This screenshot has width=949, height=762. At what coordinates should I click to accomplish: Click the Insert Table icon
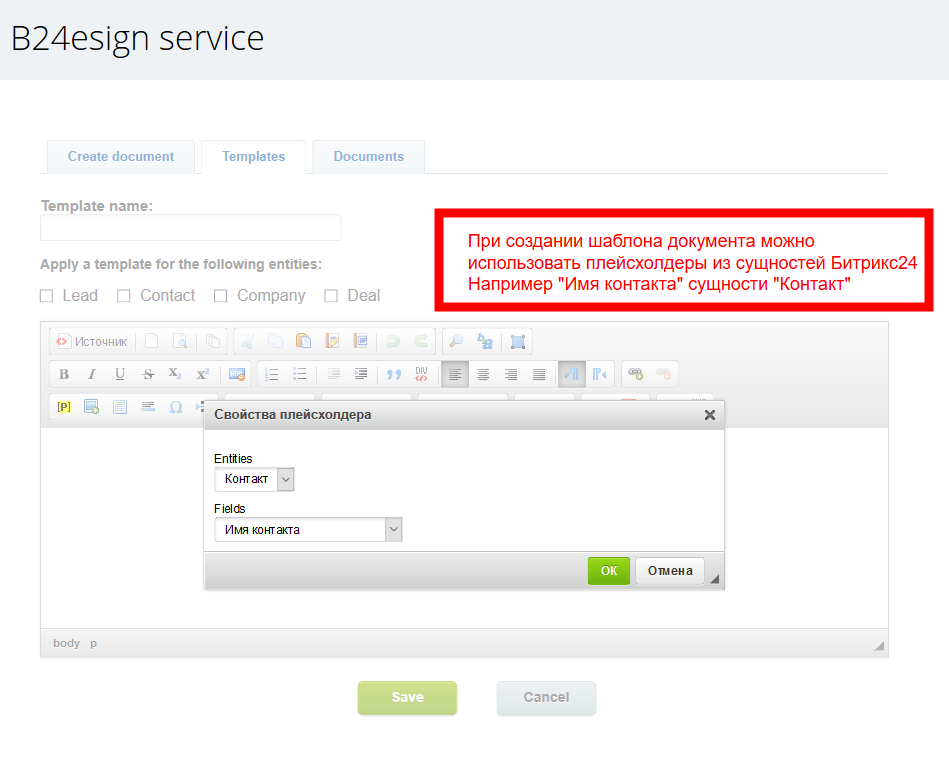pos(120,407)
